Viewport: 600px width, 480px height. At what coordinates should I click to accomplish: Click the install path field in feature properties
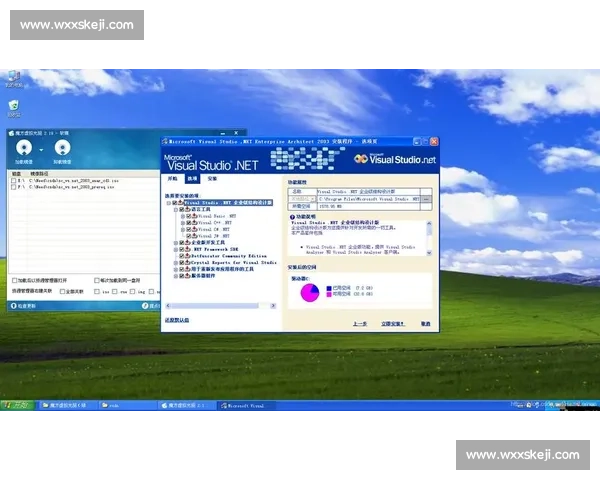(x=369, y=199)
